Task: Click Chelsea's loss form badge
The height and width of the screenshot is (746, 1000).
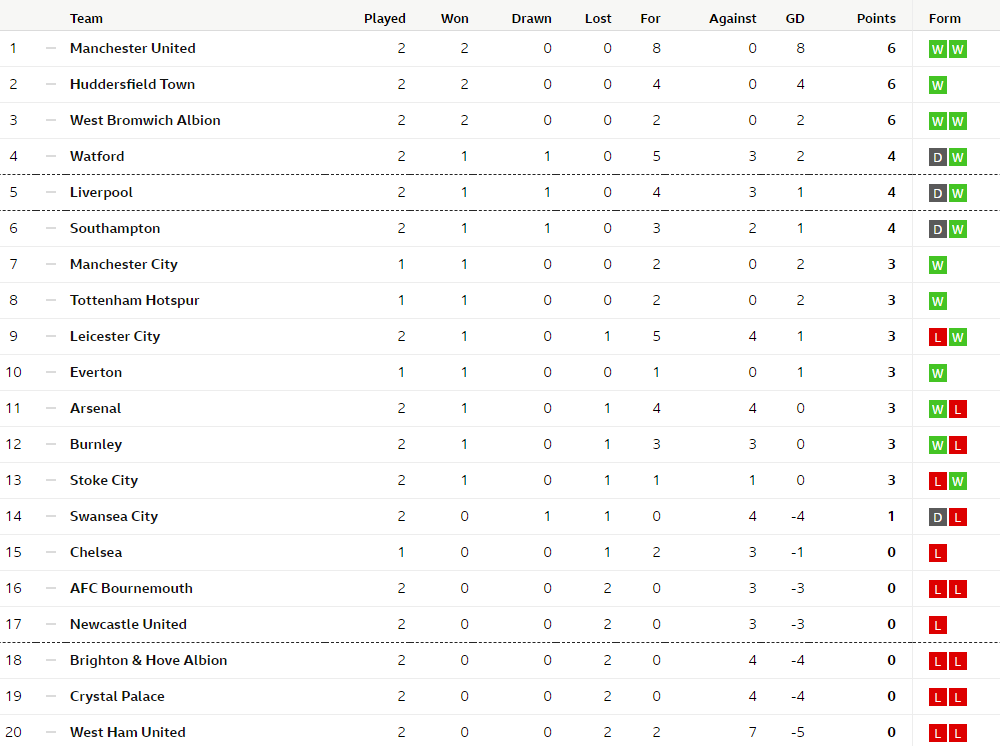Action: point(937,553)
